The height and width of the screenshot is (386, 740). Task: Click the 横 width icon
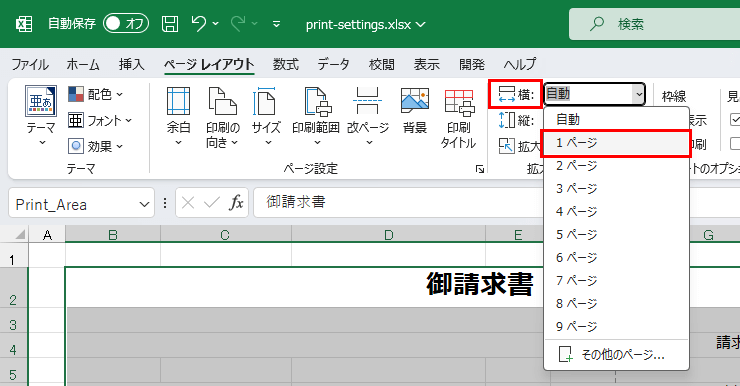507,94
